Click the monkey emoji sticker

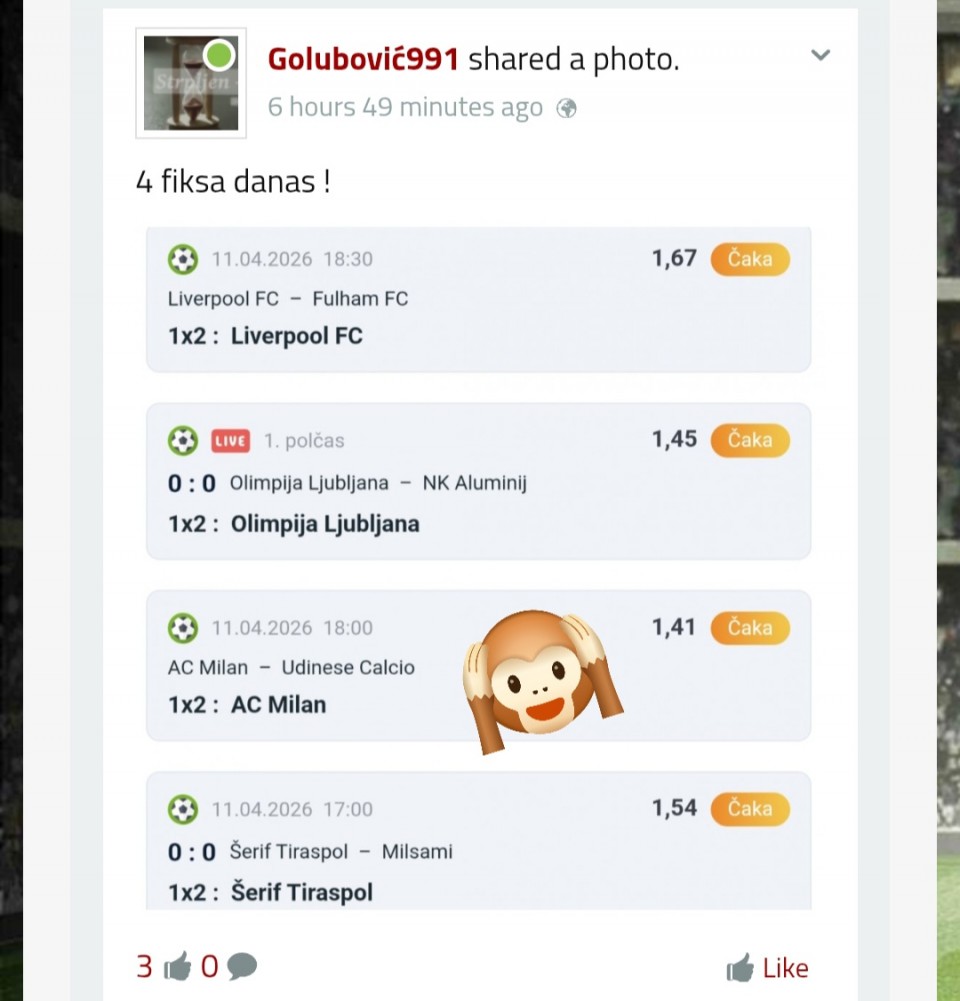(543, 681)
